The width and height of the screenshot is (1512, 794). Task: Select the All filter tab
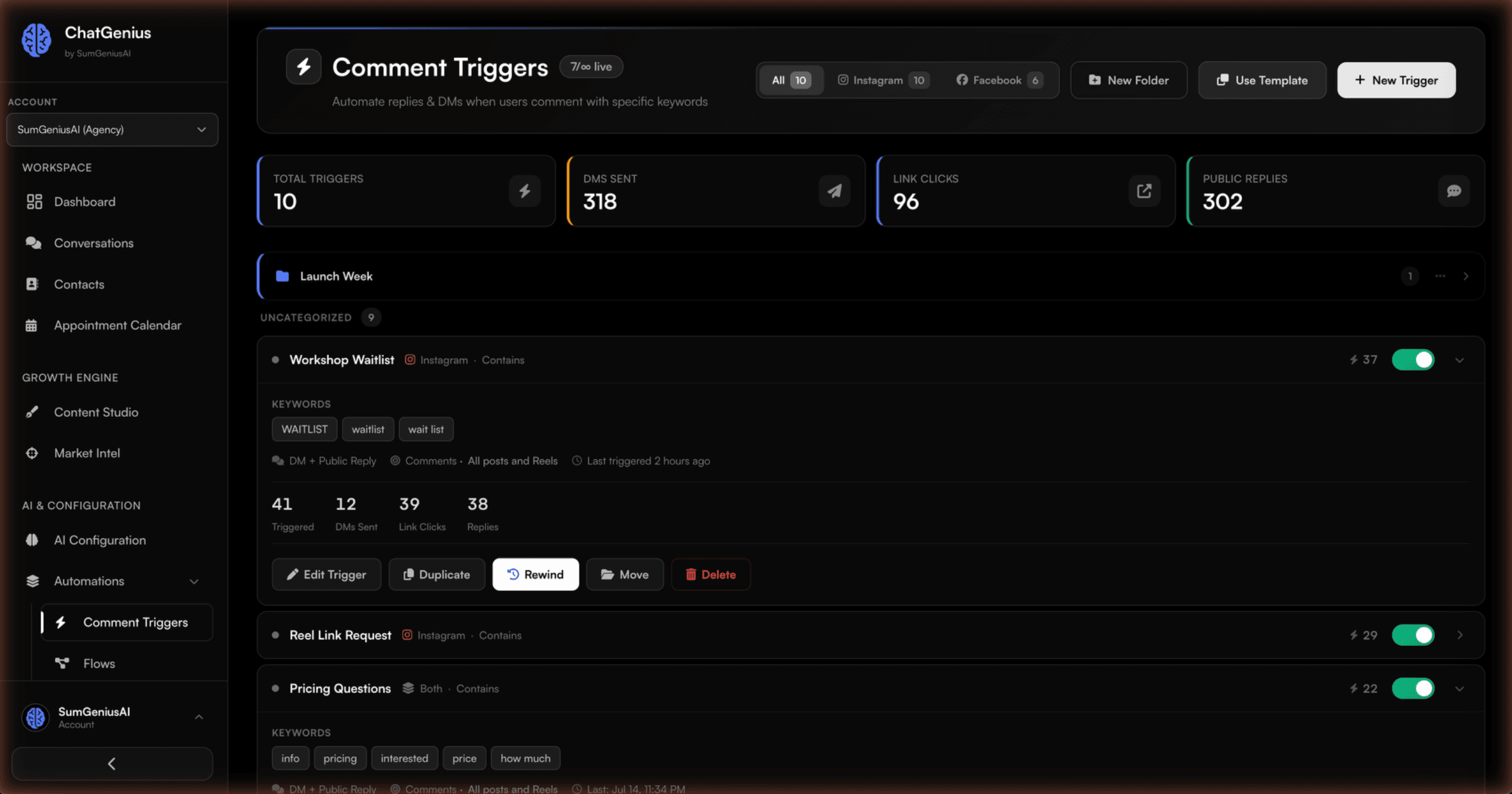[791, 80]
